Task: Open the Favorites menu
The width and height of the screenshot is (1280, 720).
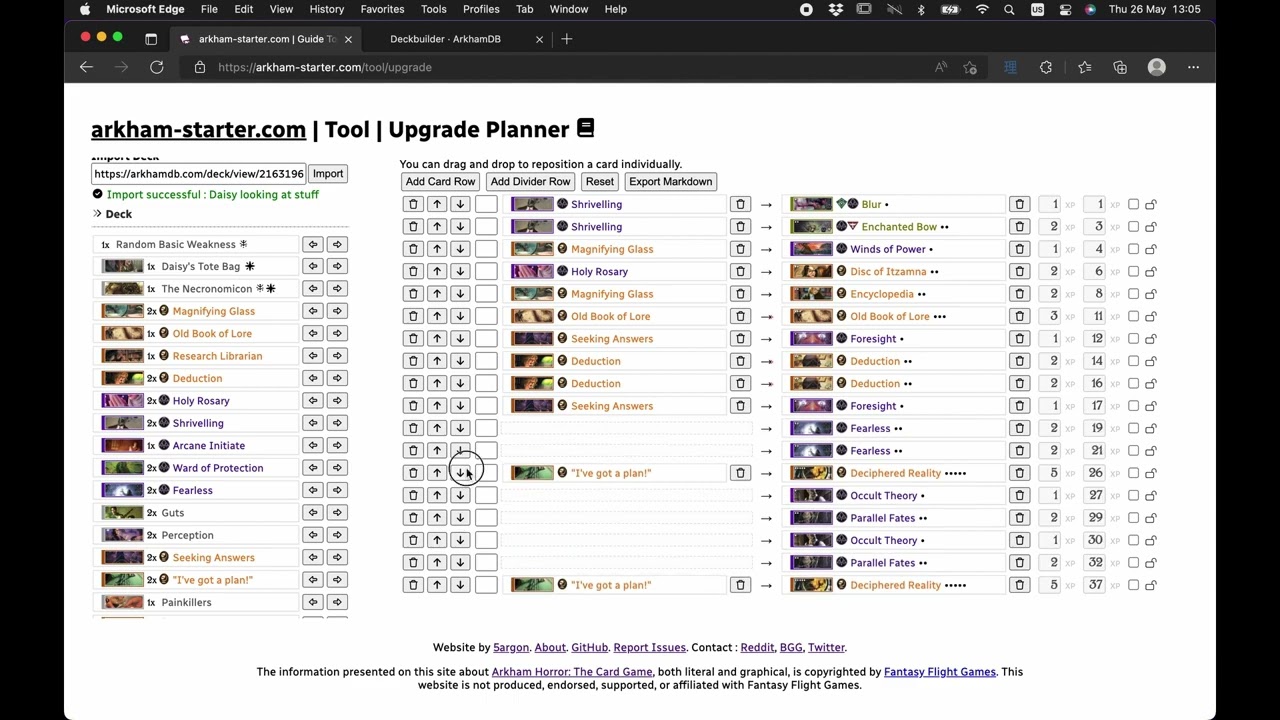Action: tap(382, 9)
